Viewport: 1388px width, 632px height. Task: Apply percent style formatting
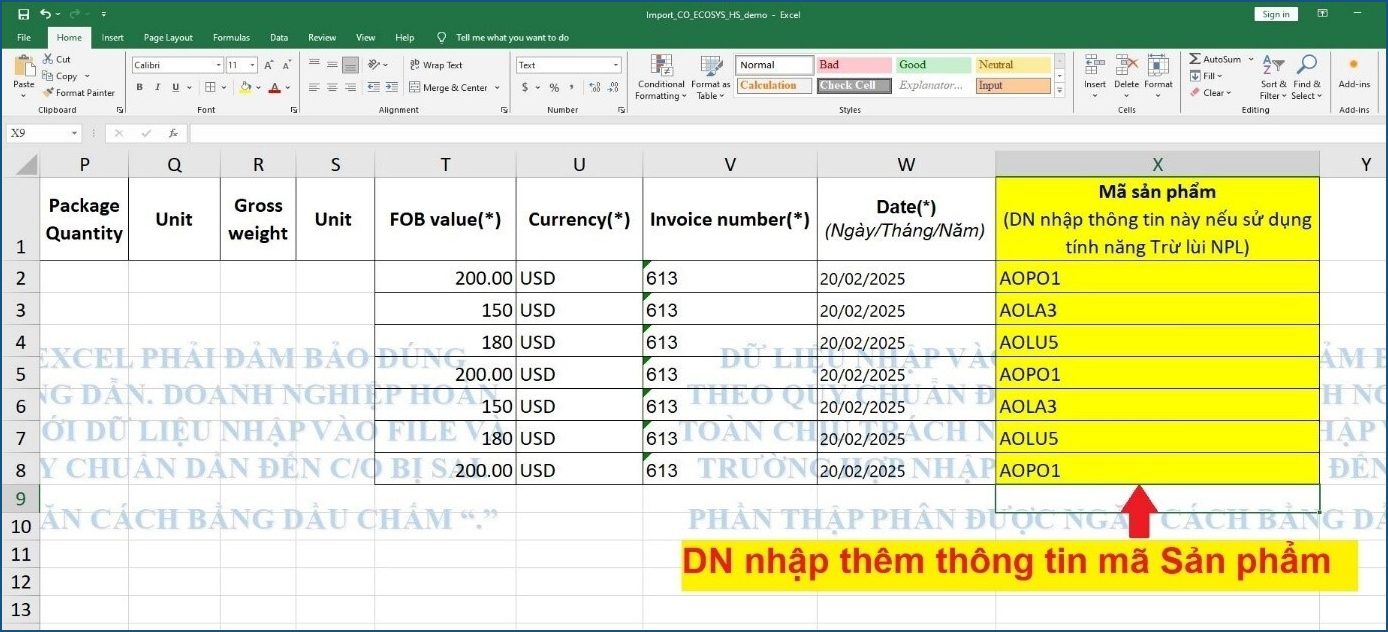tap(554, 88)
